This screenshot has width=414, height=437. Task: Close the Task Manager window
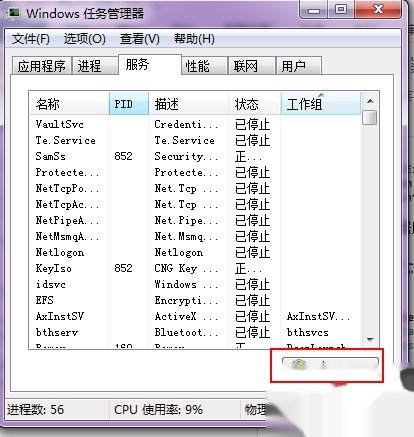[x=378, y=10]
